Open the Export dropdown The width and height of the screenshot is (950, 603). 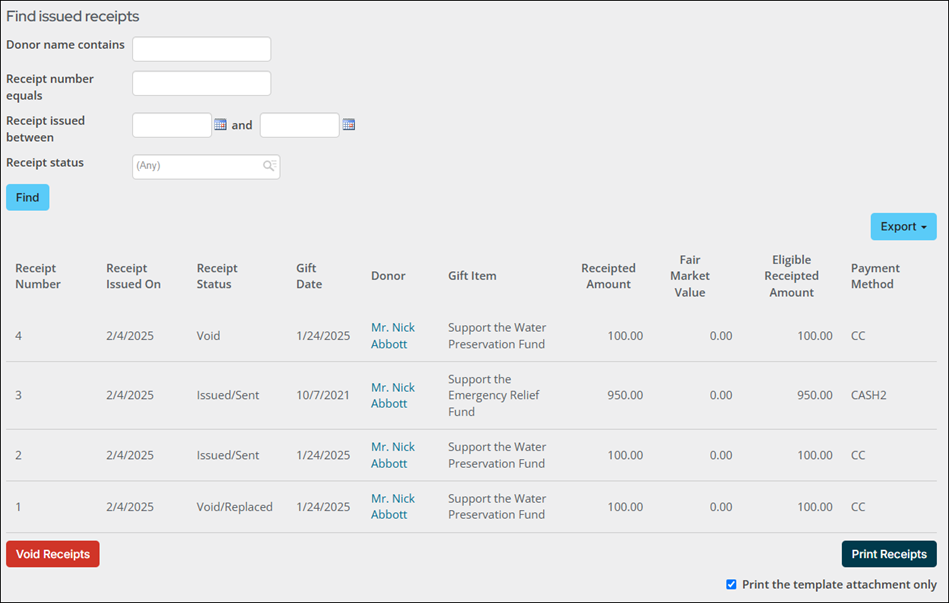pyautogui.click(x=903, y=227)
